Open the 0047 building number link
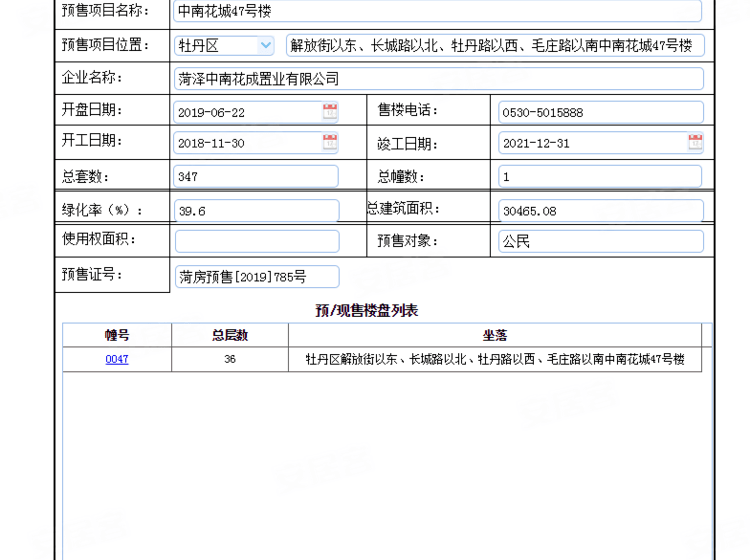The width and height of the screenshot is (750, 560). (117, 359)
